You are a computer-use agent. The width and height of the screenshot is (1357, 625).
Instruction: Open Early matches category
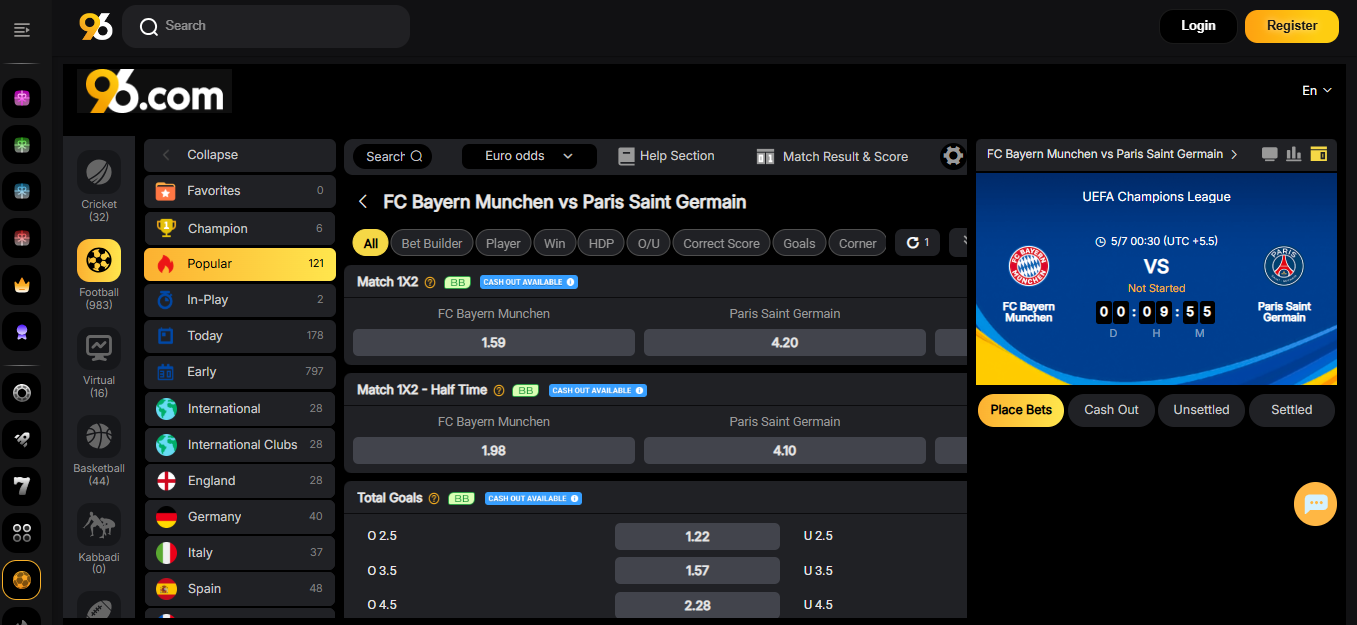click(240, 372)
